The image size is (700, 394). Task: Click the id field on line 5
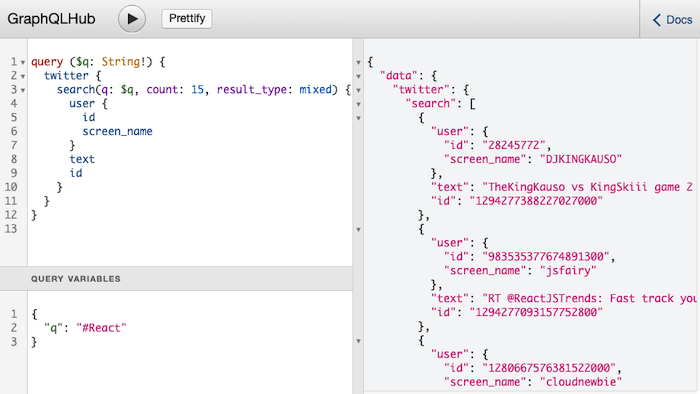[88, 117]
